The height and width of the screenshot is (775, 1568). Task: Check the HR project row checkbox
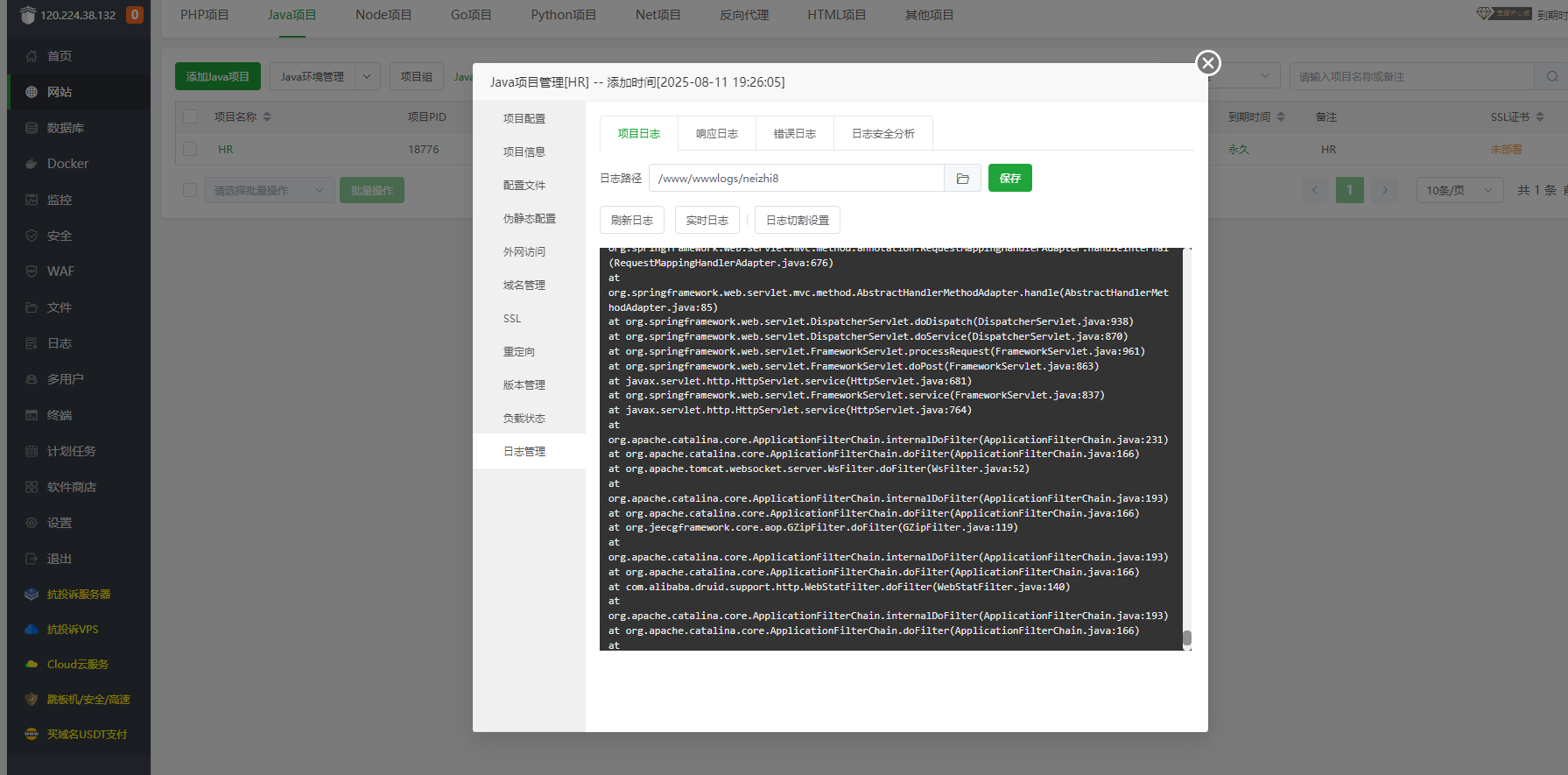(x=190, y=150)
